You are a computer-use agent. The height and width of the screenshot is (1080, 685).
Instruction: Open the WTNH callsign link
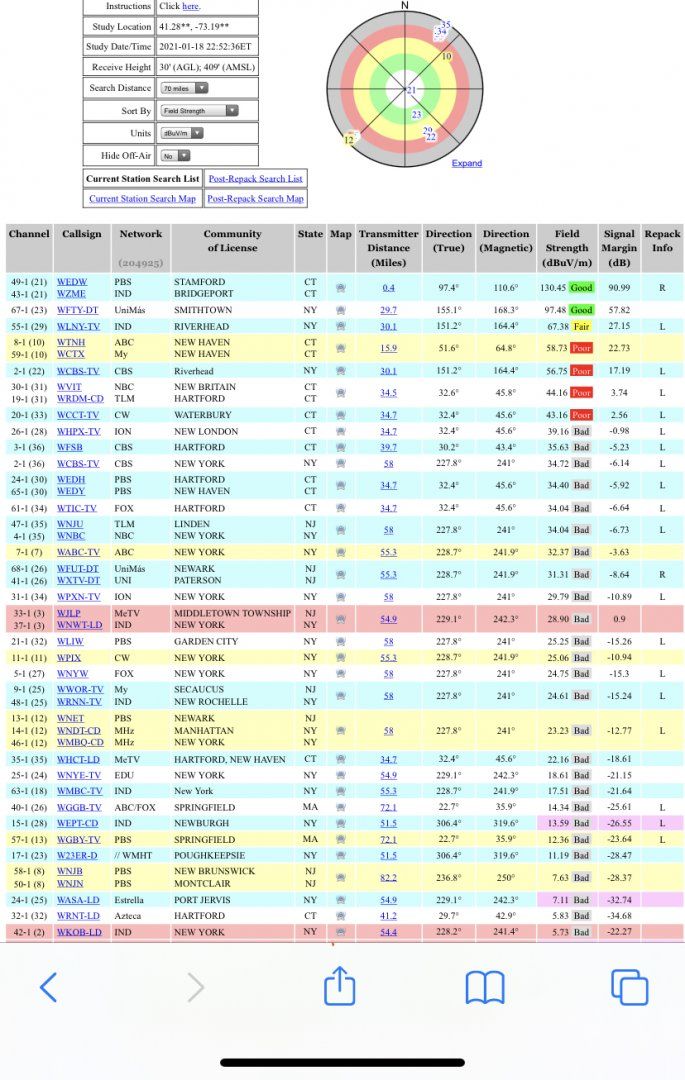coord(71,342)
